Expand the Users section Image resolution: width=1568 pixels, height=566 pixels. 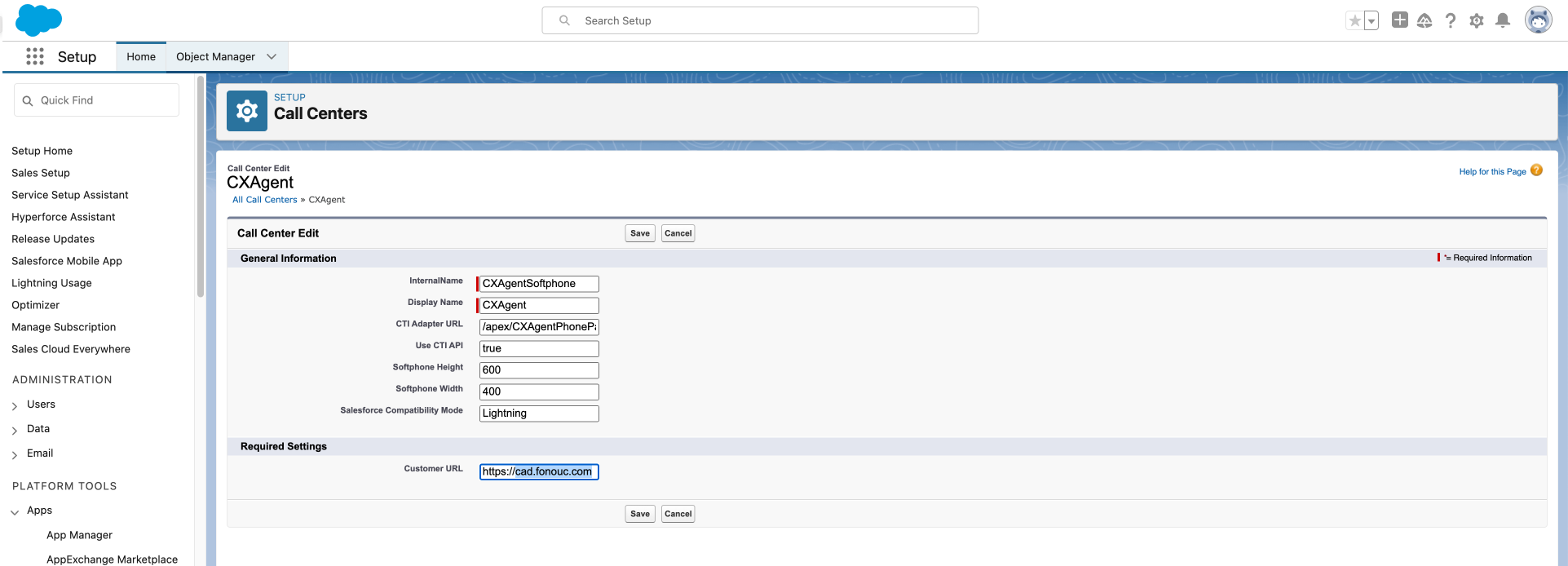pyautogui.click(x=15, y=405)
